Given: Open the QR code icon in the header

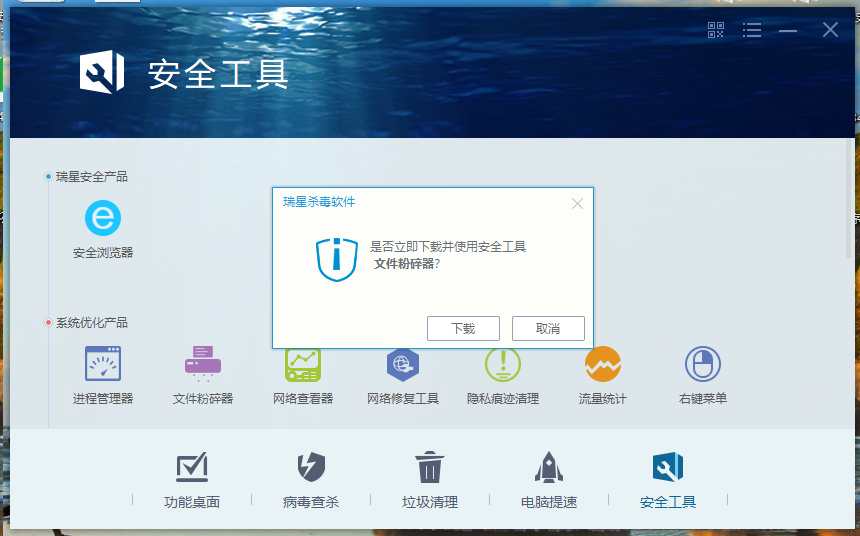Looking at the screenshot, I should click(716, 30).
